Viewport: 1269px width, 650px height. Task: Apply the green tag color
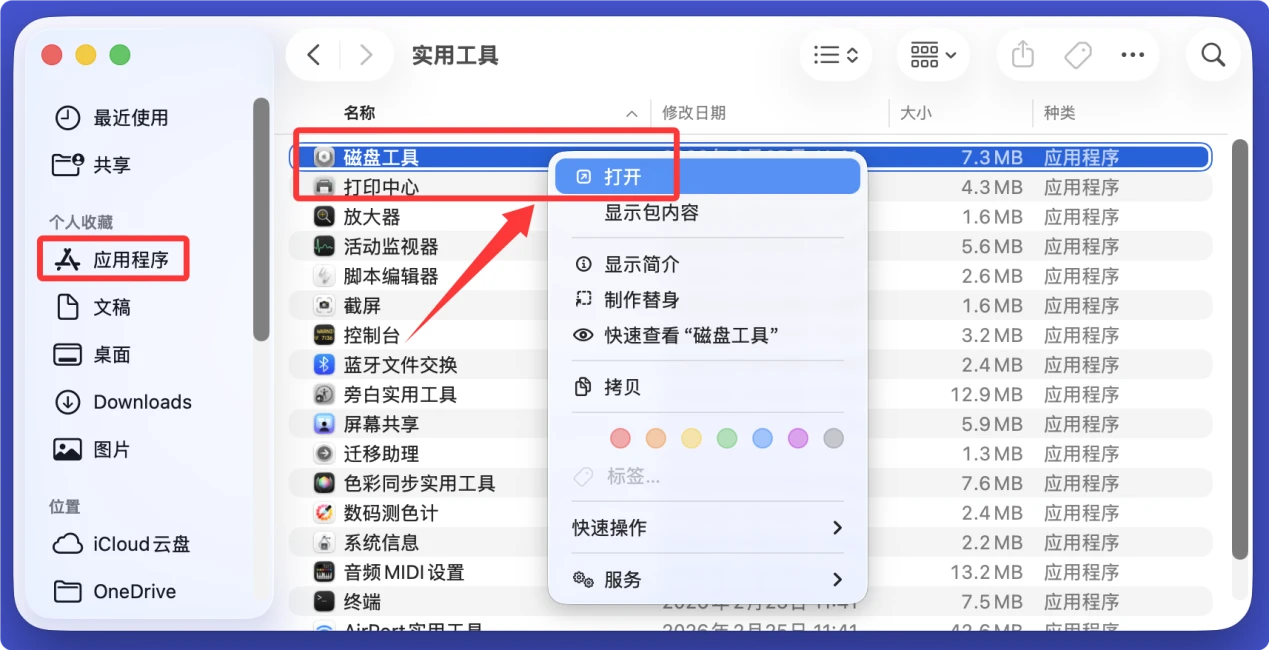tap(727, 438)
